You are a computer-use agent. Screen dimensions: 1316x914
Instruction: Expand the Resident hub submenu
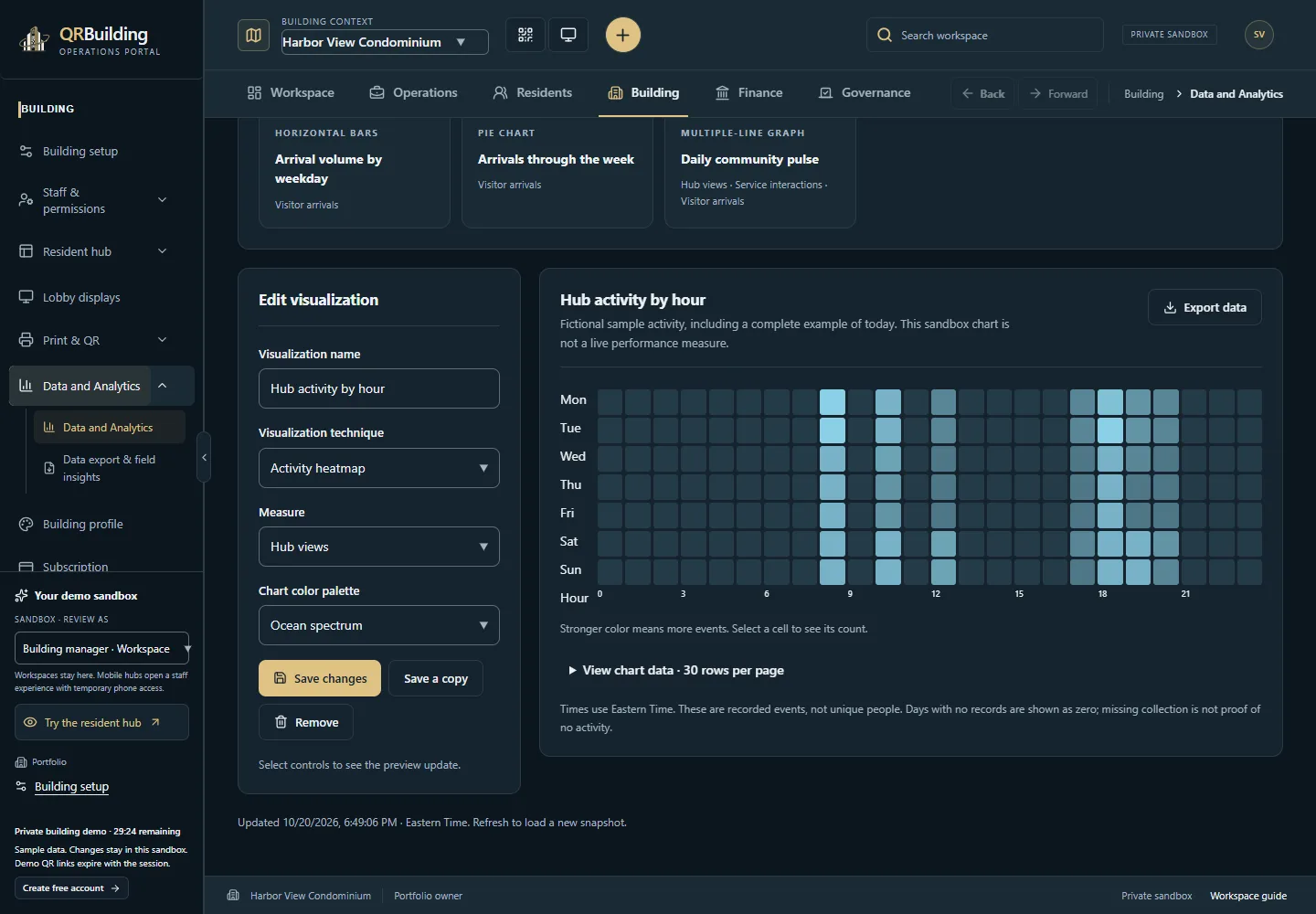click(x=162, y=251)
